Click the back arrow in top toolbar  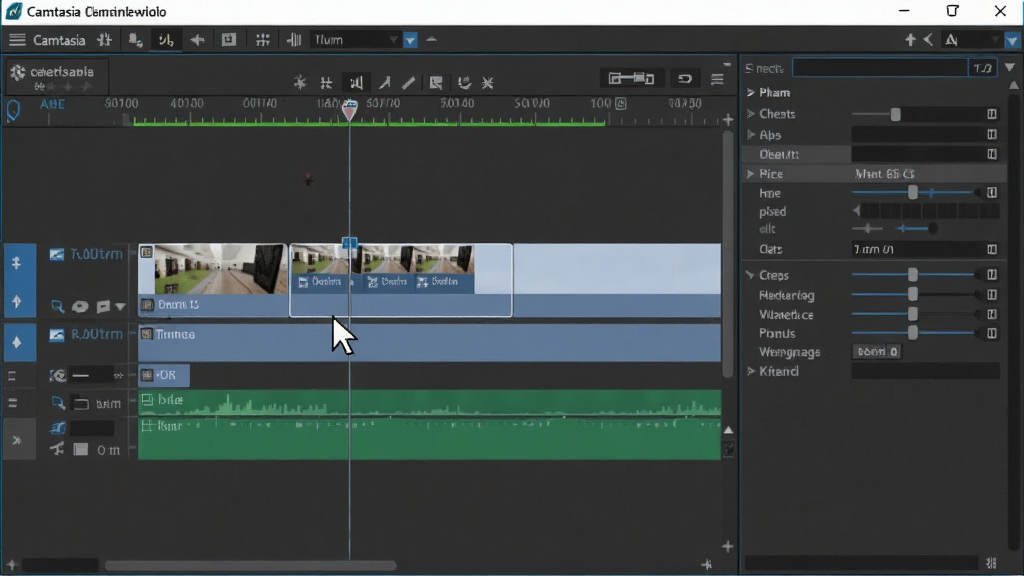pos(197,40)
